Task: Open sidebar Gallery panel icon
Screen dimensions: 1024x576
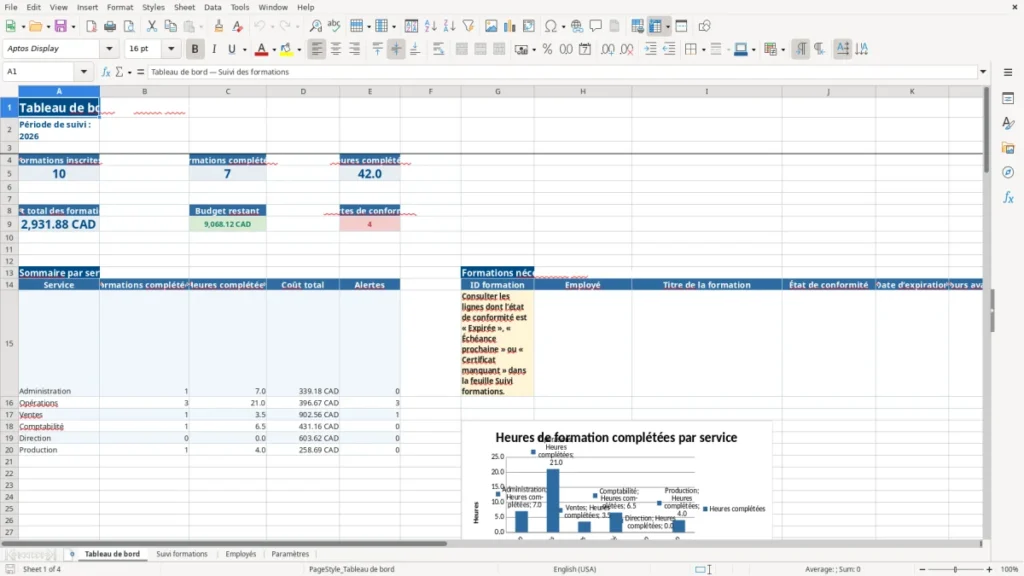Action: (1008, 148)
